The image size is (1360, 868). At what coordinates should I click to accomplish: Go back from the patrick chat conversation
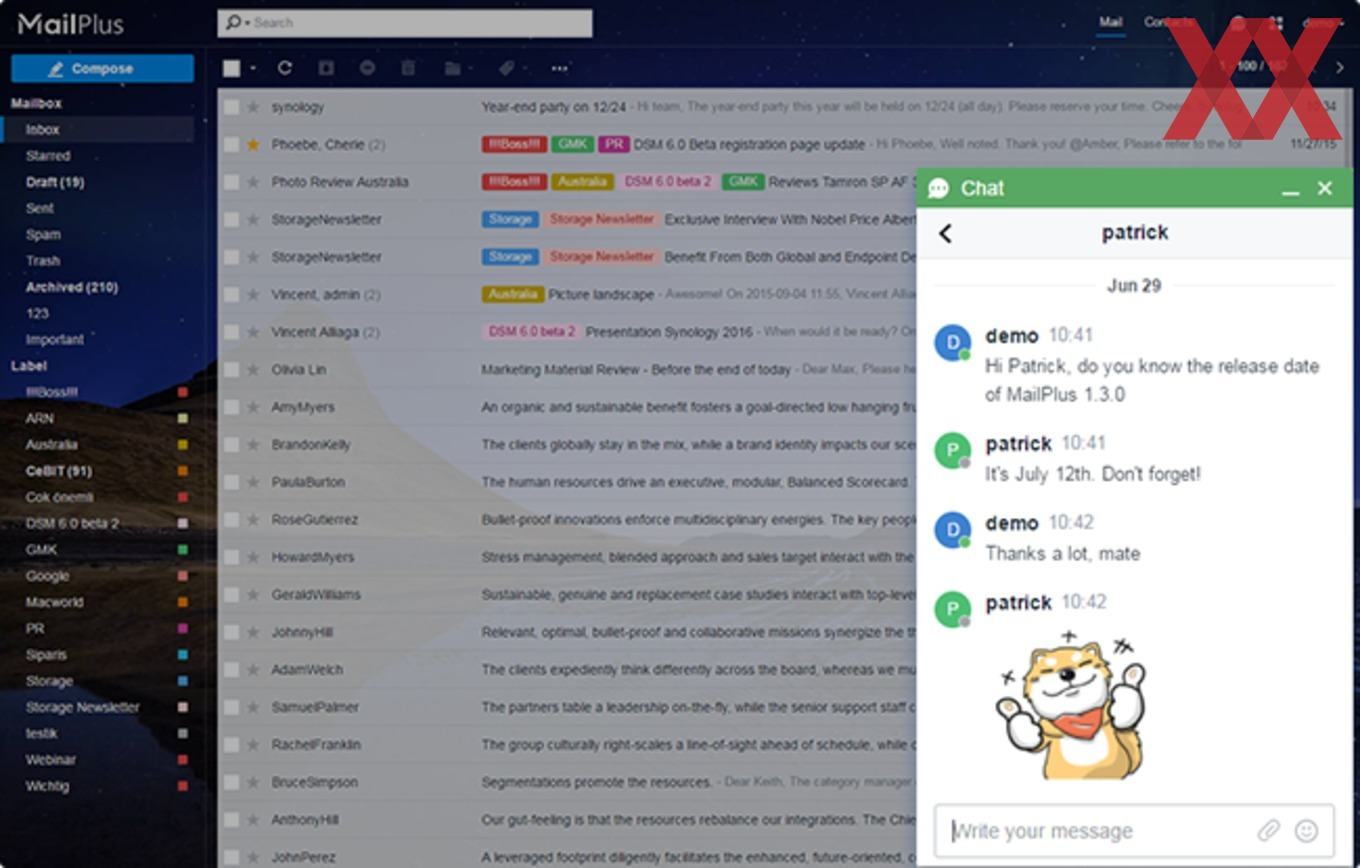[x=945, y=233]
